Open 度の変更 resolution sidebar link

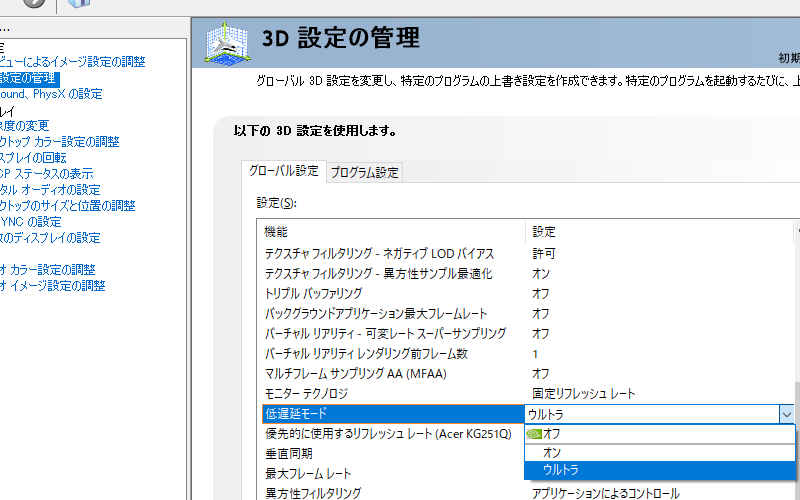pos(24,126)
